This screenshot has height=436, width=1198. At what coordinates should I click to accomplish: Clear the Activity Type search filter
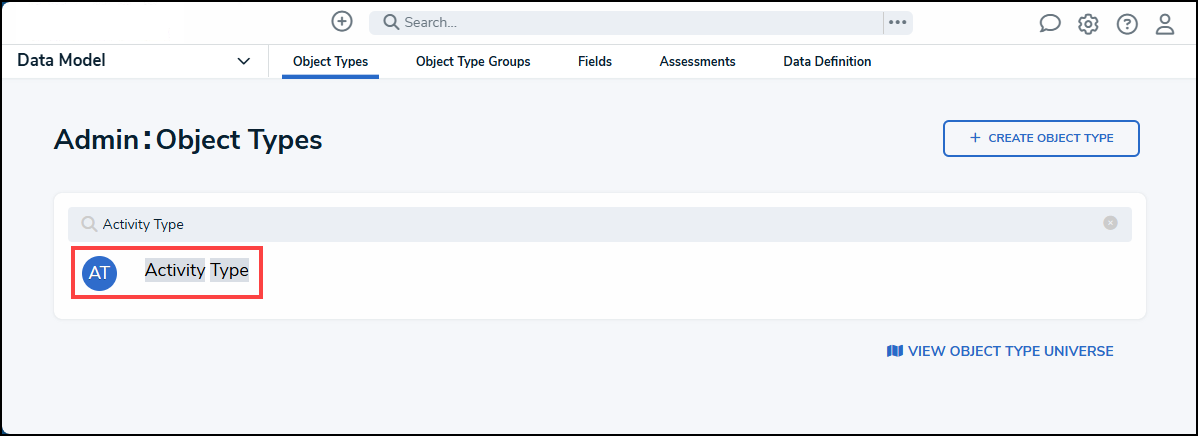1110,223
